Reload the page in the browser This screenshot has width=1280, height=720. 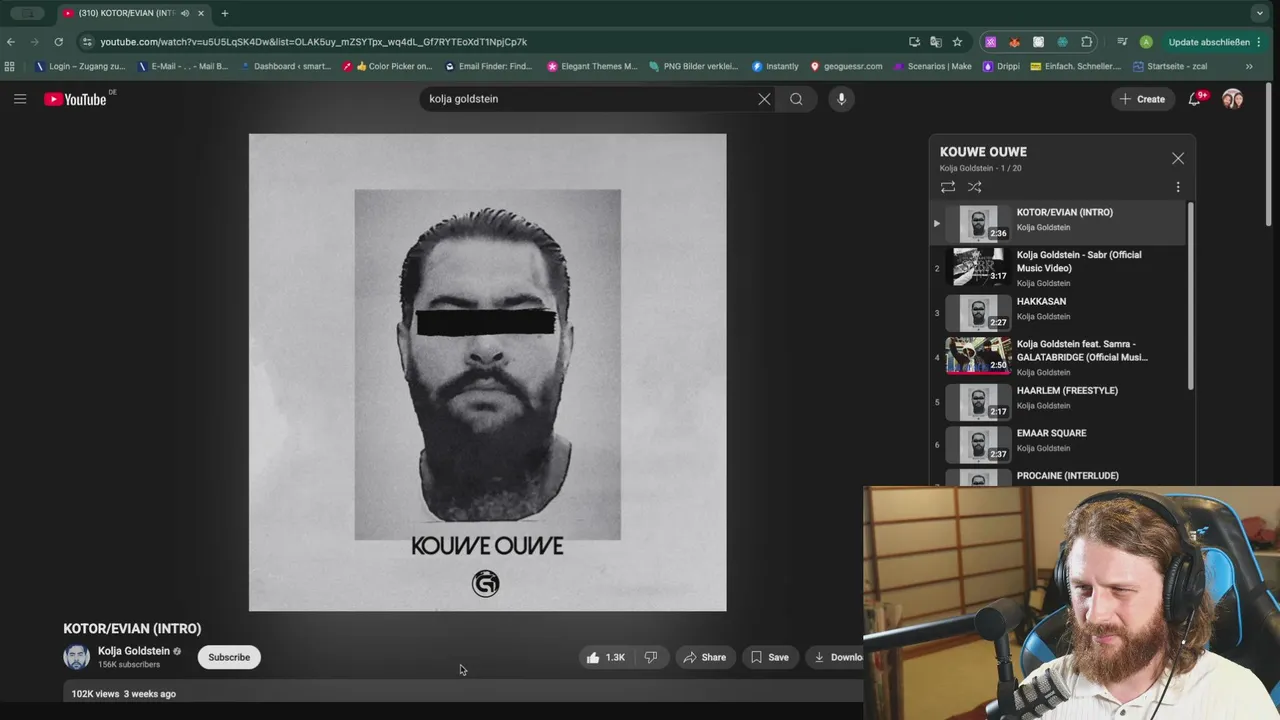coord(59,42)
